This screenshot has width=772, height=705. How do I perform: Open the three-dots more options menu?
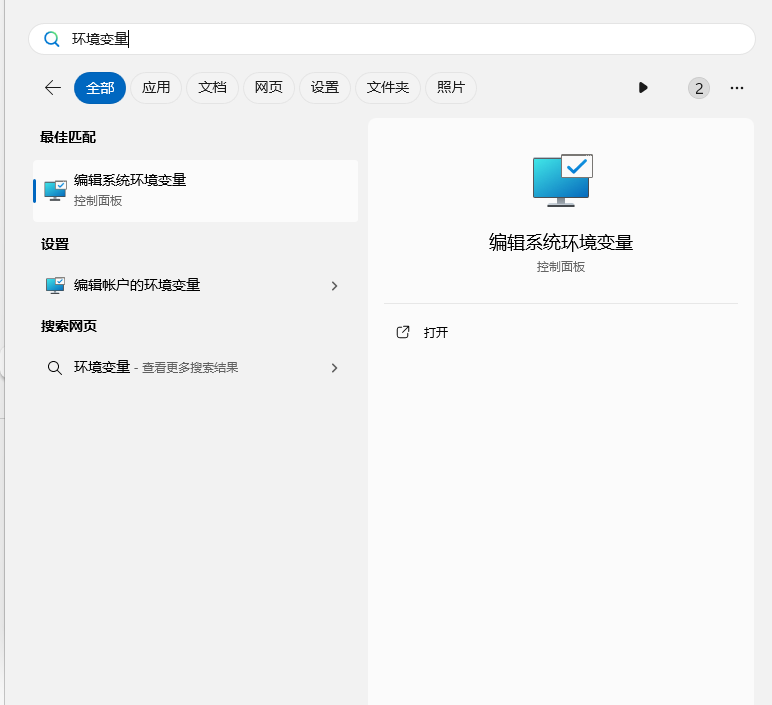coord(737,88)
